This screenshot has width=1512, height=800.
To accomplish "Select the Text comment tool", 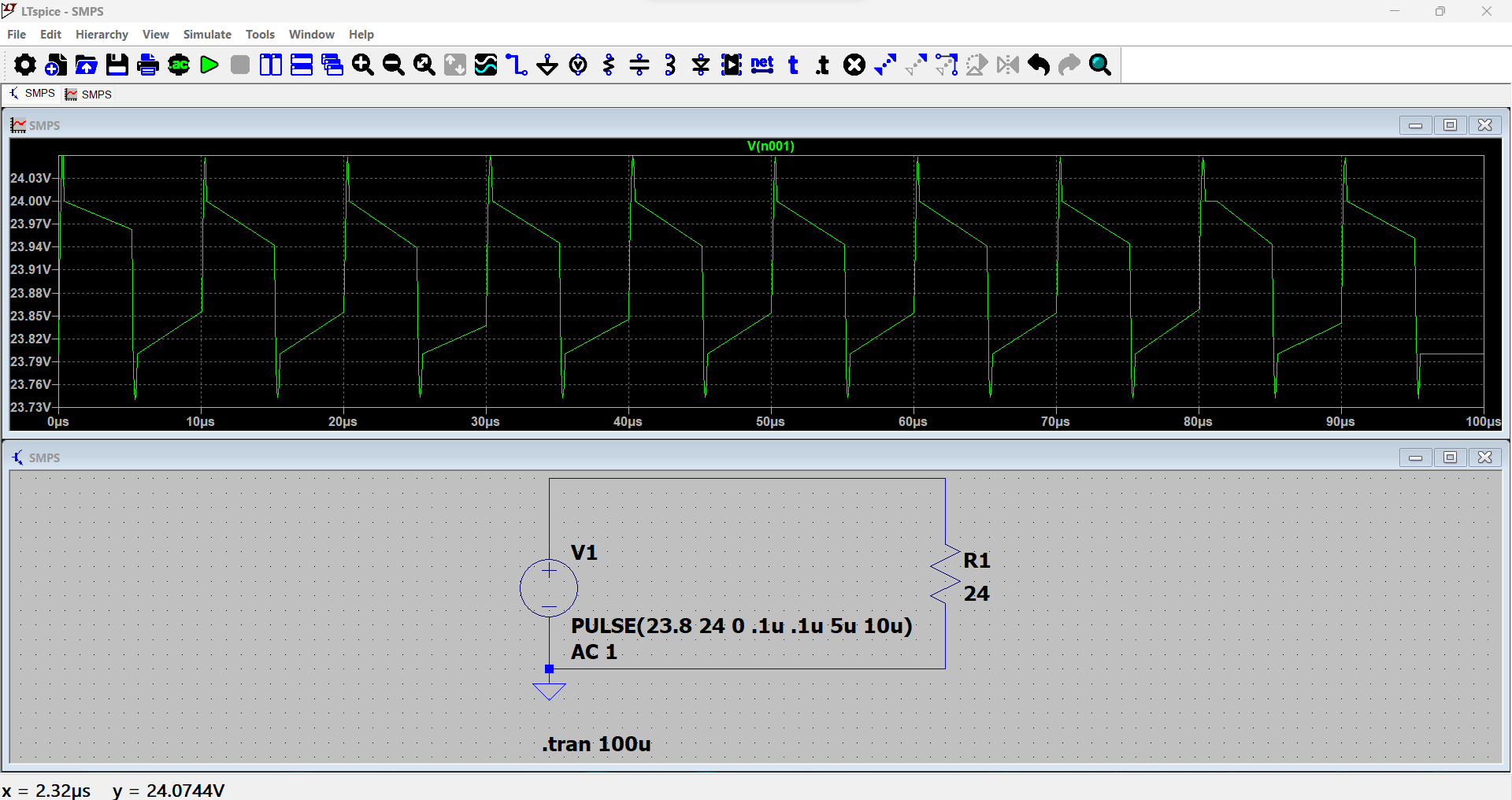I will point(793,65).
